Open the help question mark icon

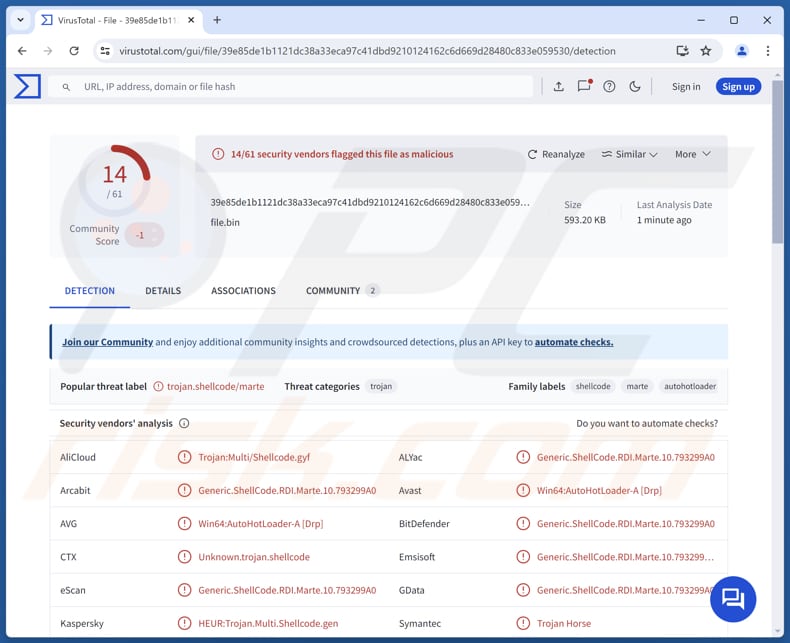click(609, 87)
